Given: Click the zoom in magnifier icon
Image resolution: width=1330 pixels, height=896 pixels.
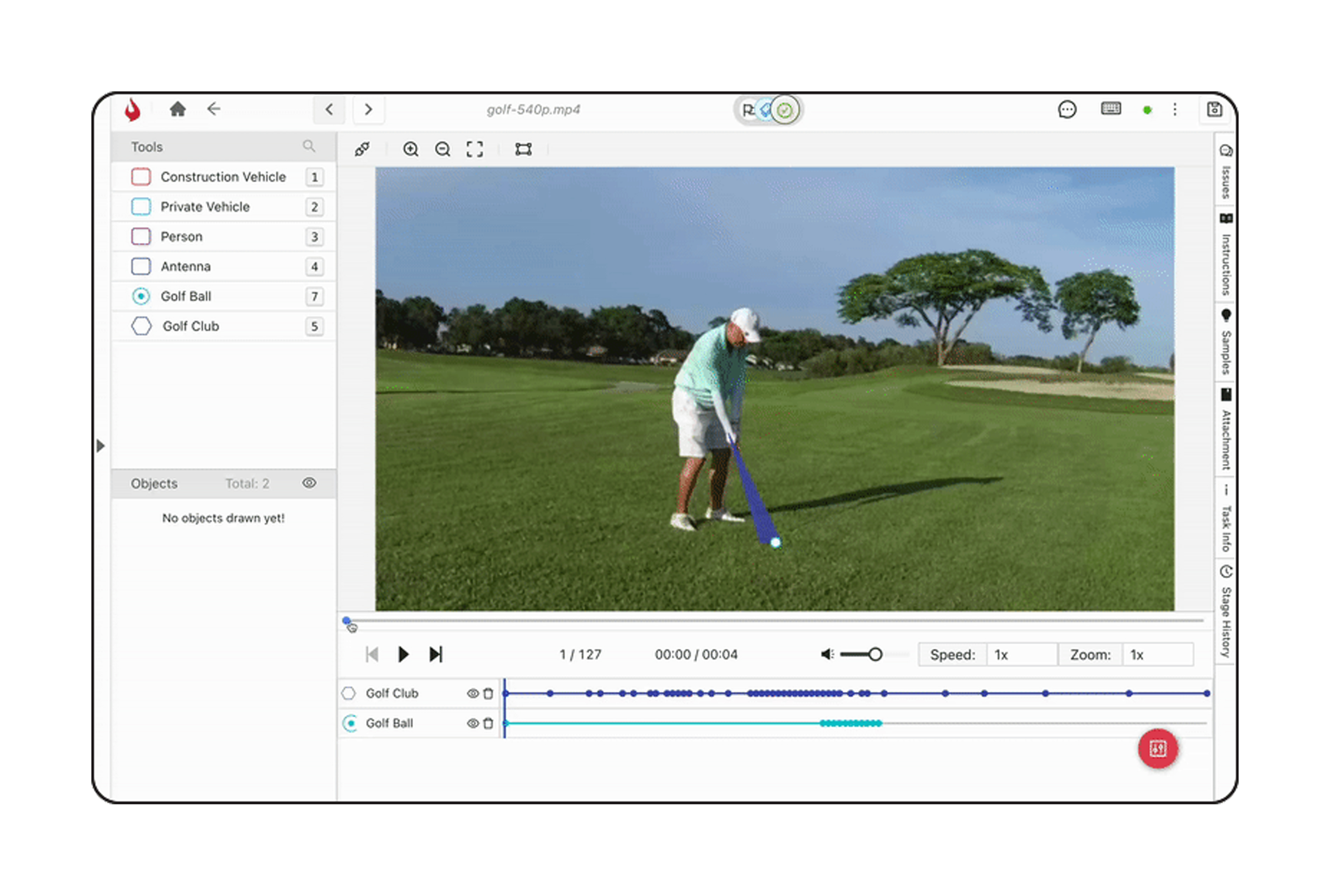Looking at the screenshot, I should tap(410, 149).
